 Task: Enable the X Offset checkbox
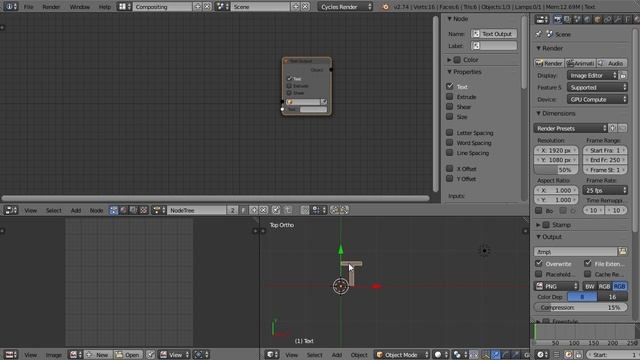point(450,169)
